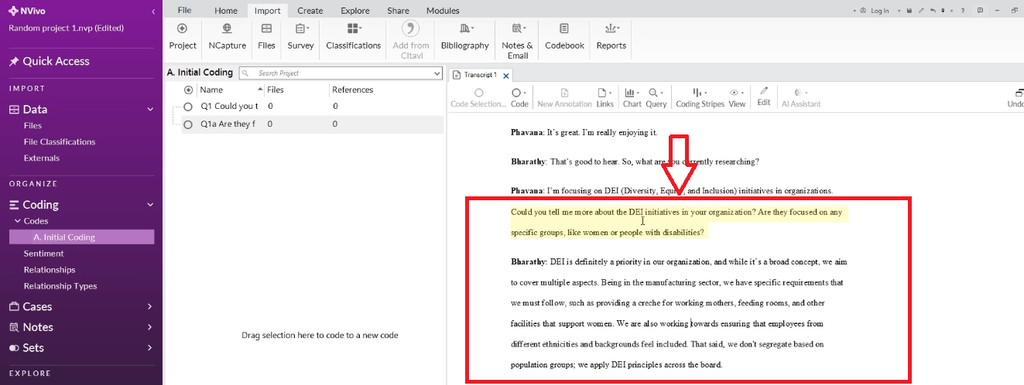
Task: Switch to the Explore ribbon tab
Action: pos(355,10)
